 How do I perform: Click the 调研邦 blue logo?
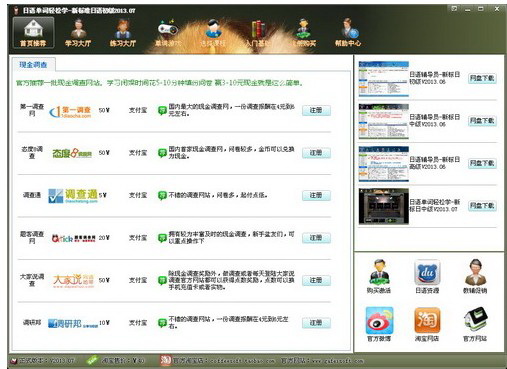[x=73, y=323]
